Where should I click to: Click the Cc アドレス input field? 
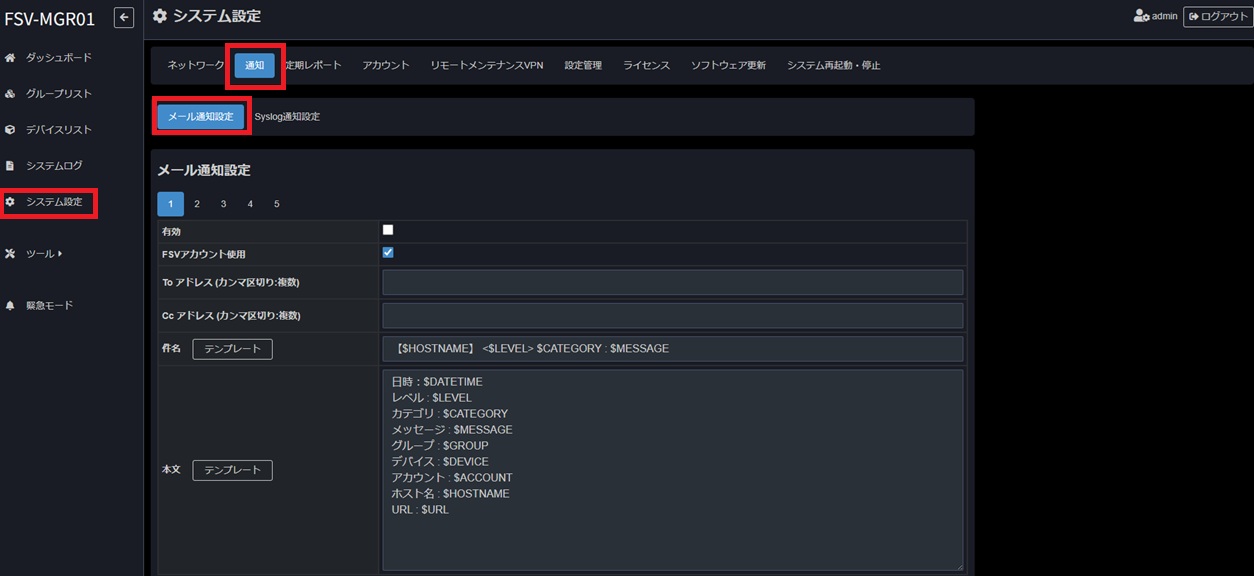(x=672, y=315)
